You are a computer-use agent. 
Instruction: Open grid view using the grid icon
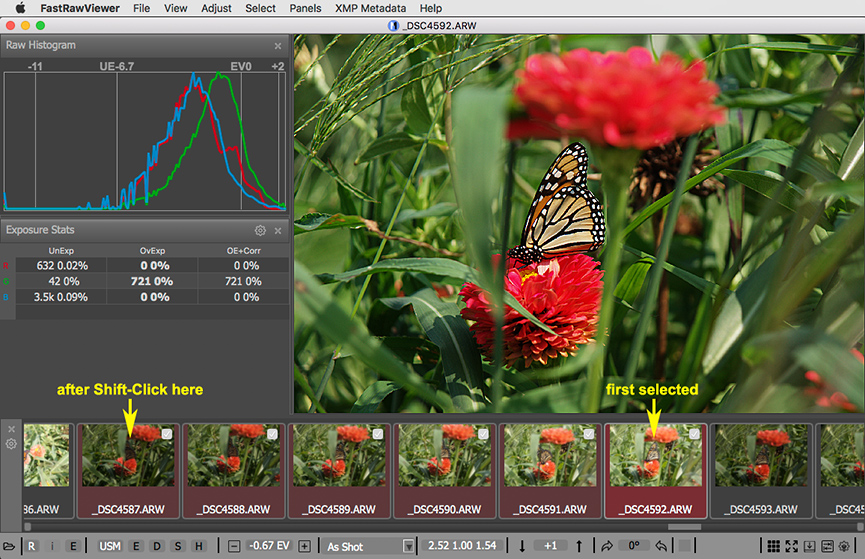coord(773,546)
